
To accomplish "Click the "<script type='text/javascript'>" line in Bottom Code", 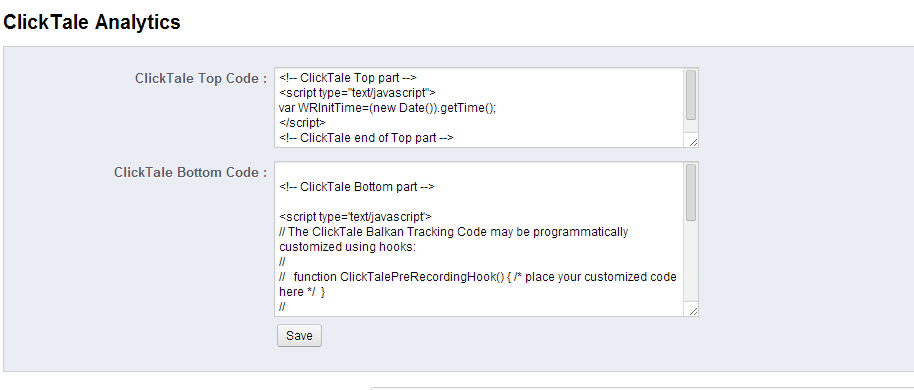I will tap(355, 217).
